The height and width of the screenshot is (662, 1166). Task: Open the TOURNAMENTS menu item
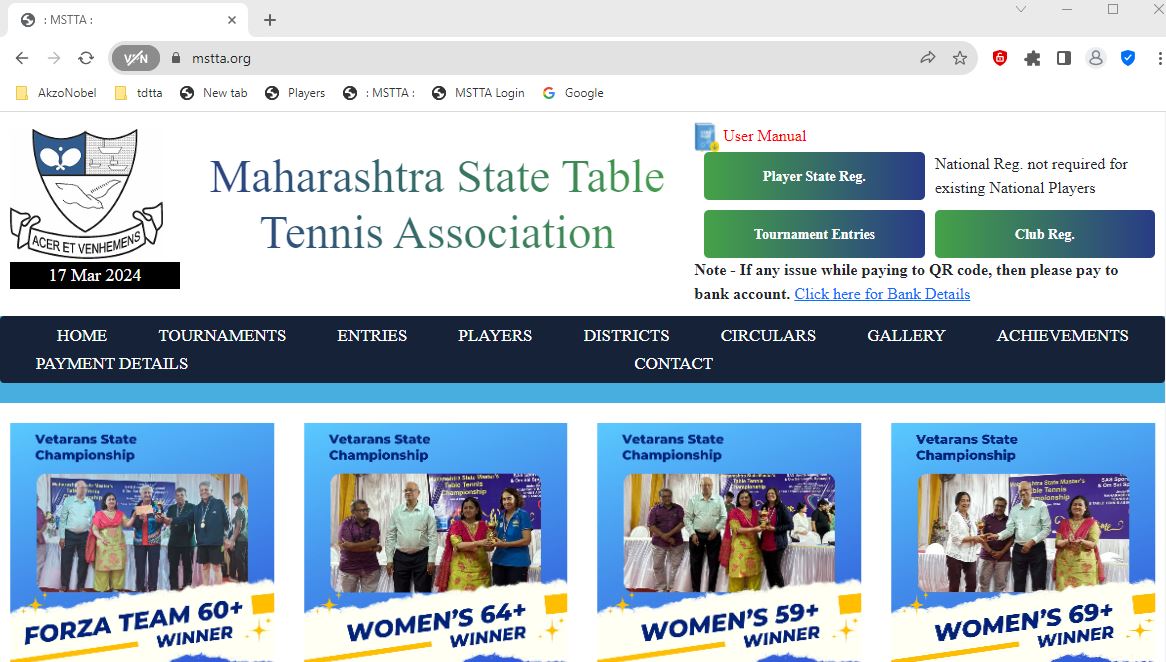[222, 335]
